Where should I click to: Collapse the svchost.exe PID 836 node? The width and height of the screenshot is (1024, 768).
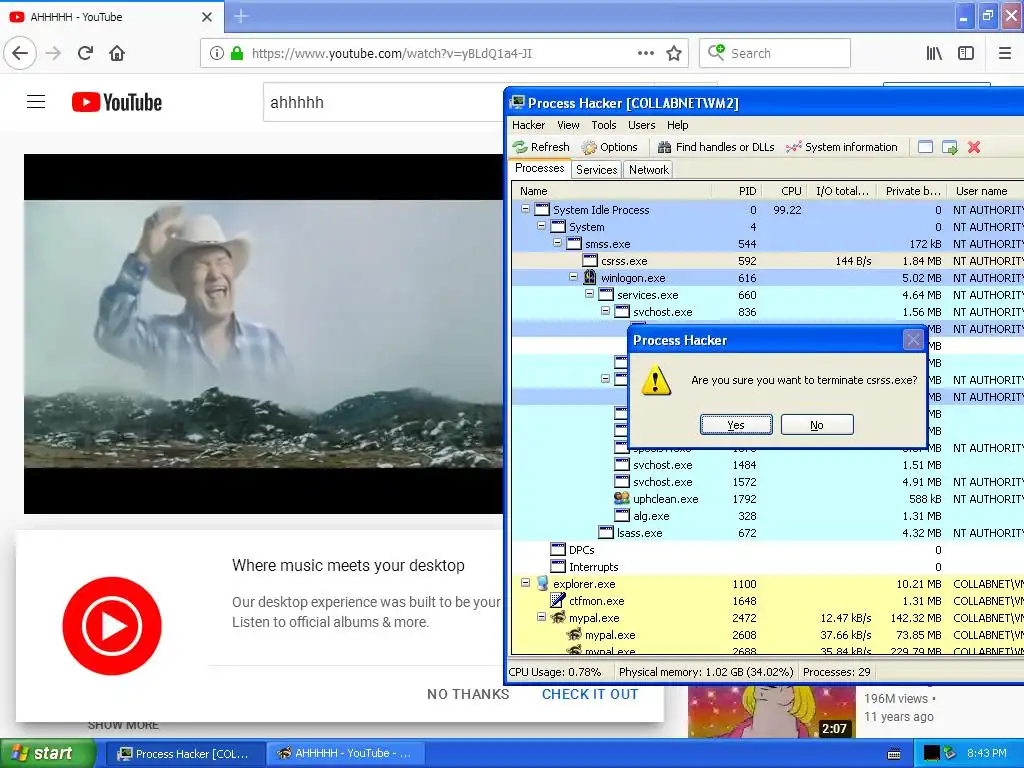click(x=605, y=311)
